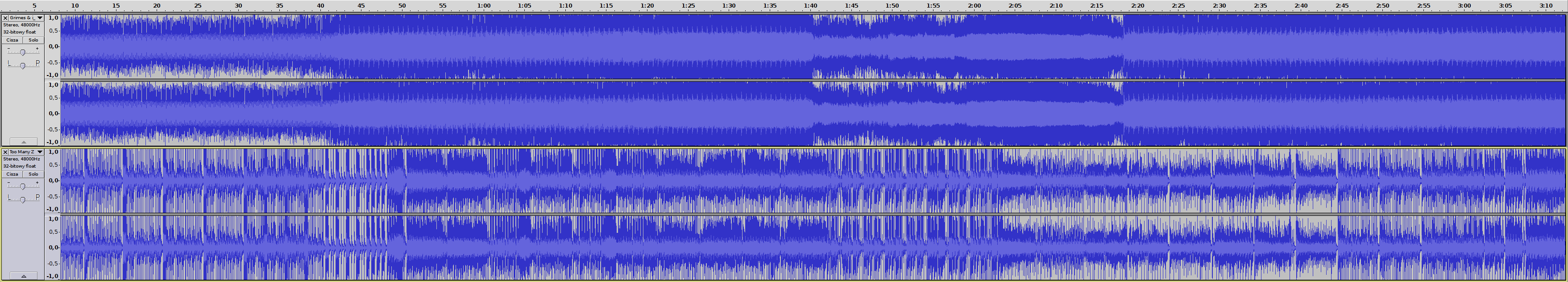Collapse the Too Many Z track
This screenshot has height=282, width=1568.
[x=23, y=276]
